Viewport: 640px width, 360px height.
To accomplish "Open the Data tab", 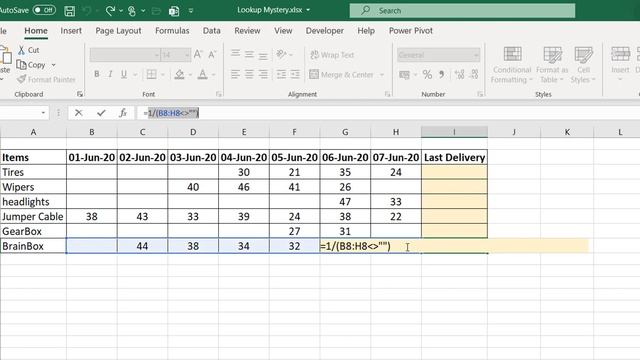I will (x=211, y=31).
